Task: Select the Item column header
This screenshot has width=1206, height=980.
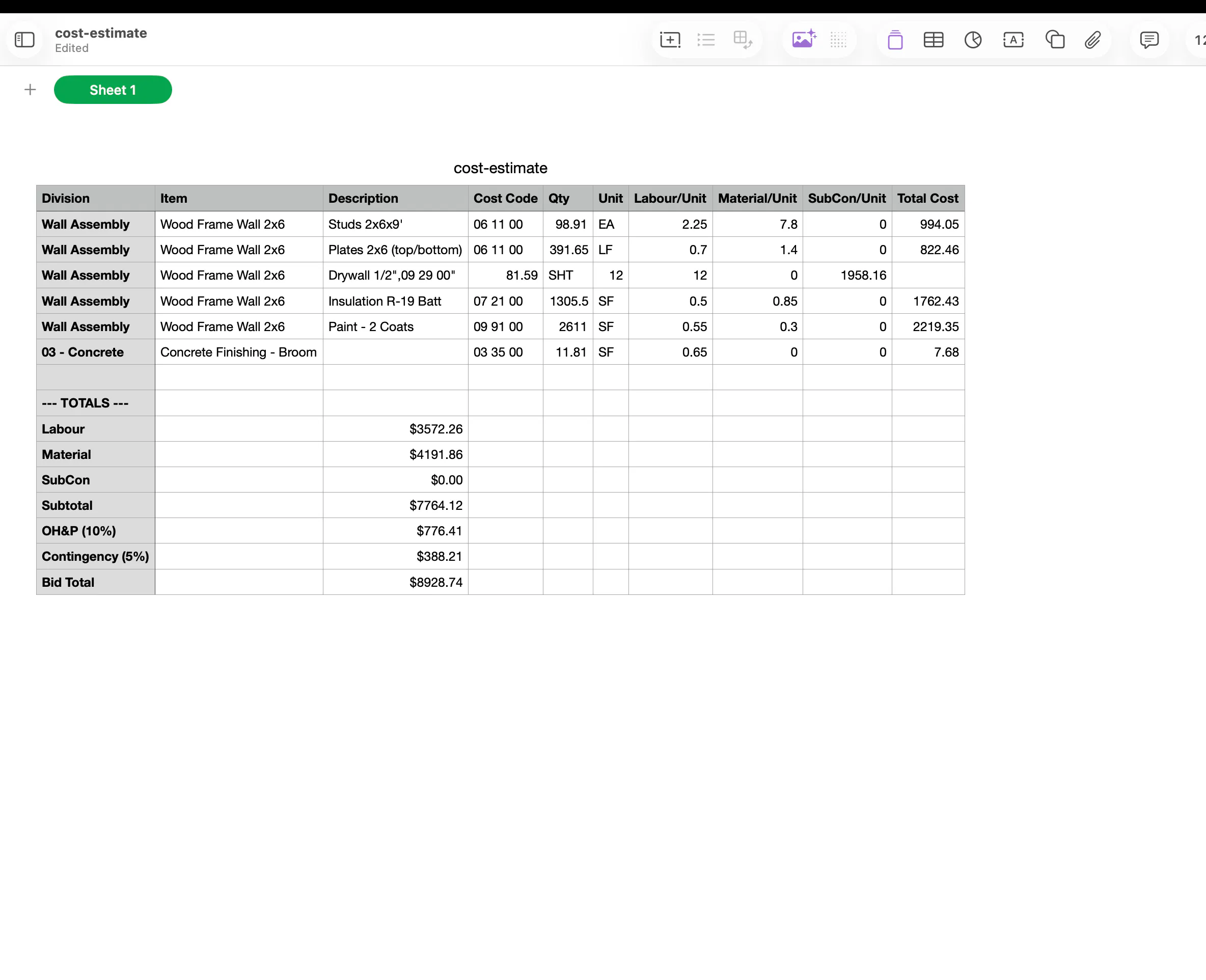Action: [x=239, y=198]
